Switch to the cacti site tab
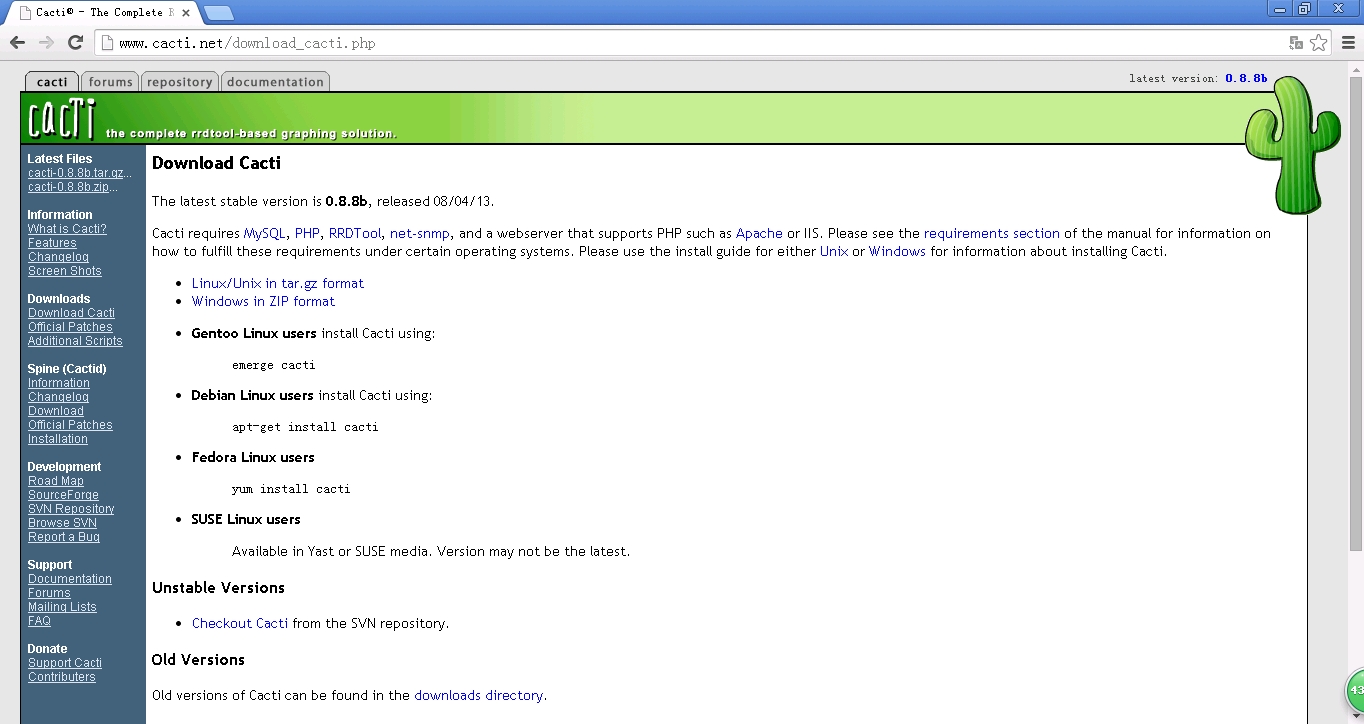This screenshot has height=724, width=1364. point(52,82)
